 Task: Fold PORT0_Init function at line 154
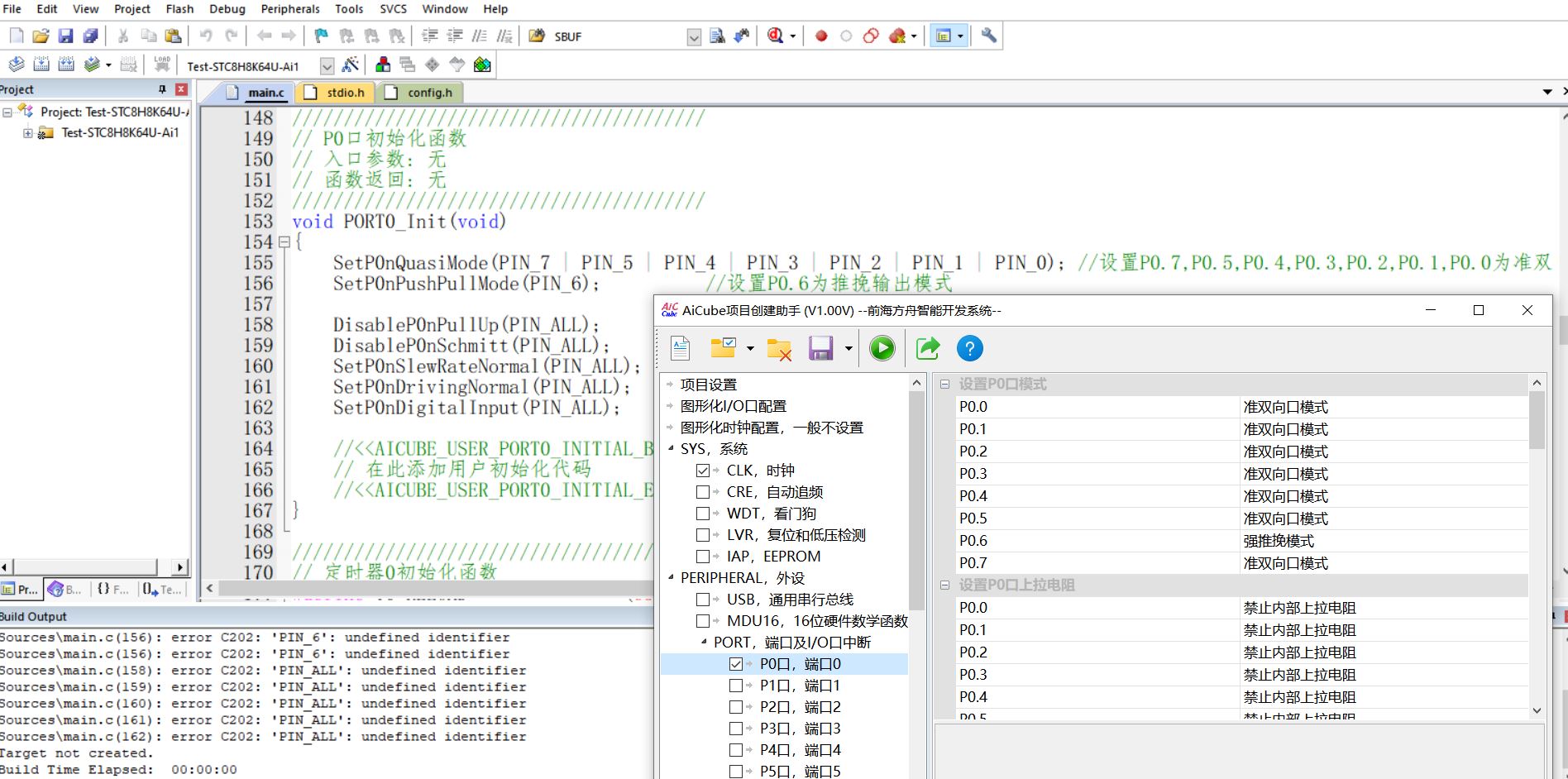click(284, 242)
